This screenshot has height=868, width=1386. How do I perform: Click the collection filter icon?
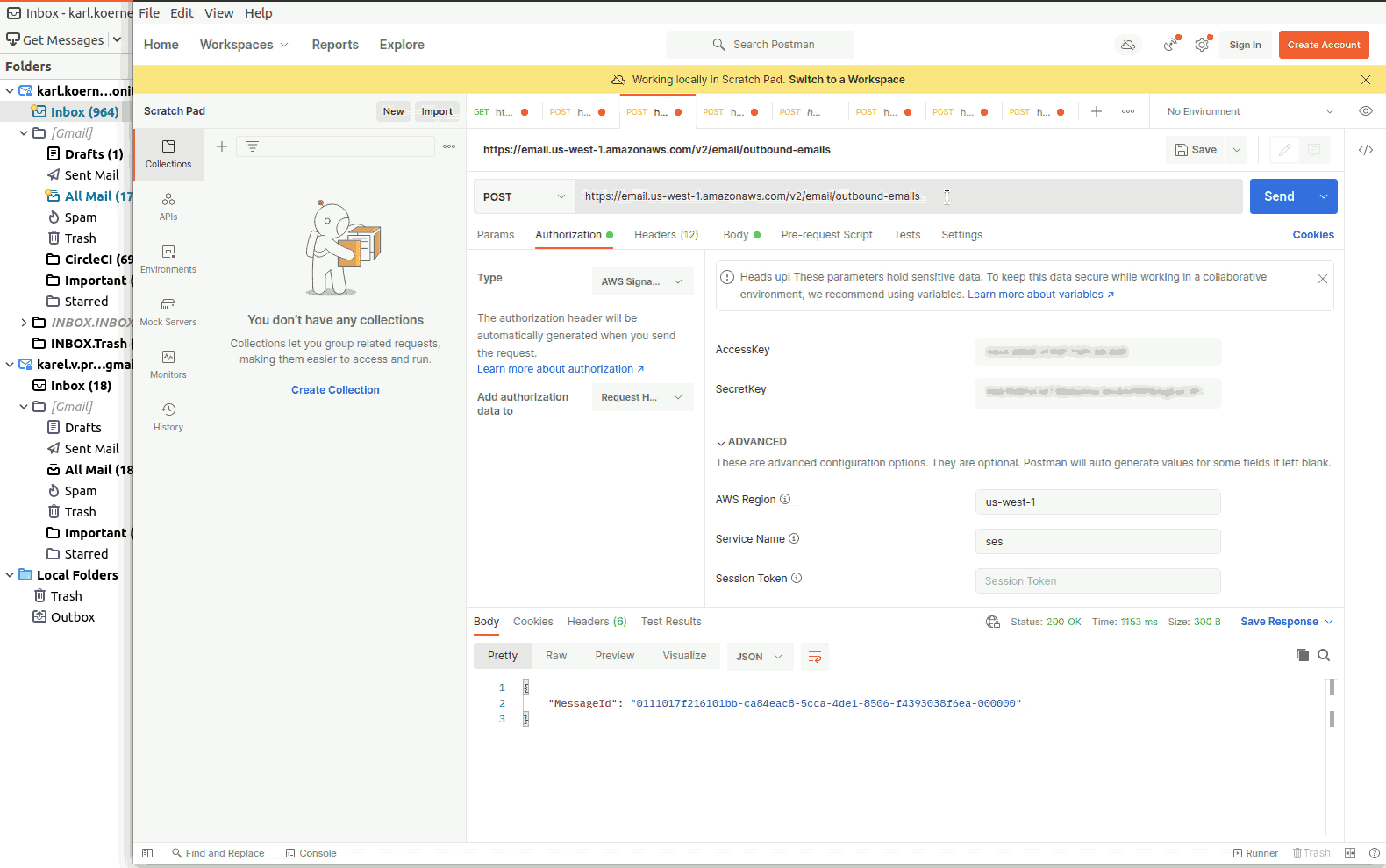click(x=253, y=146)
